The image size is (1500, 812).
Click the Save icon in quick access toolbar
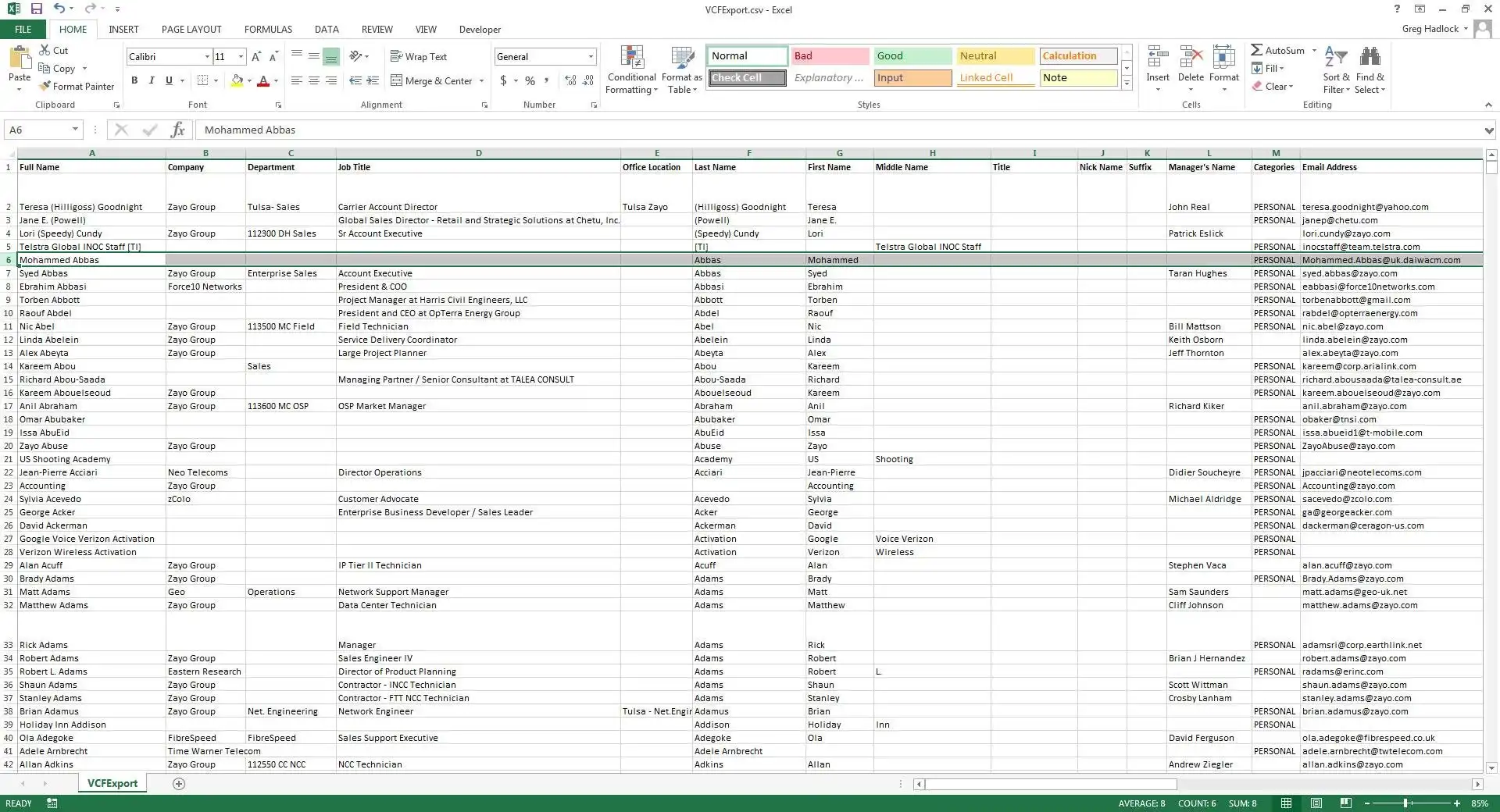tap(36, 9)
